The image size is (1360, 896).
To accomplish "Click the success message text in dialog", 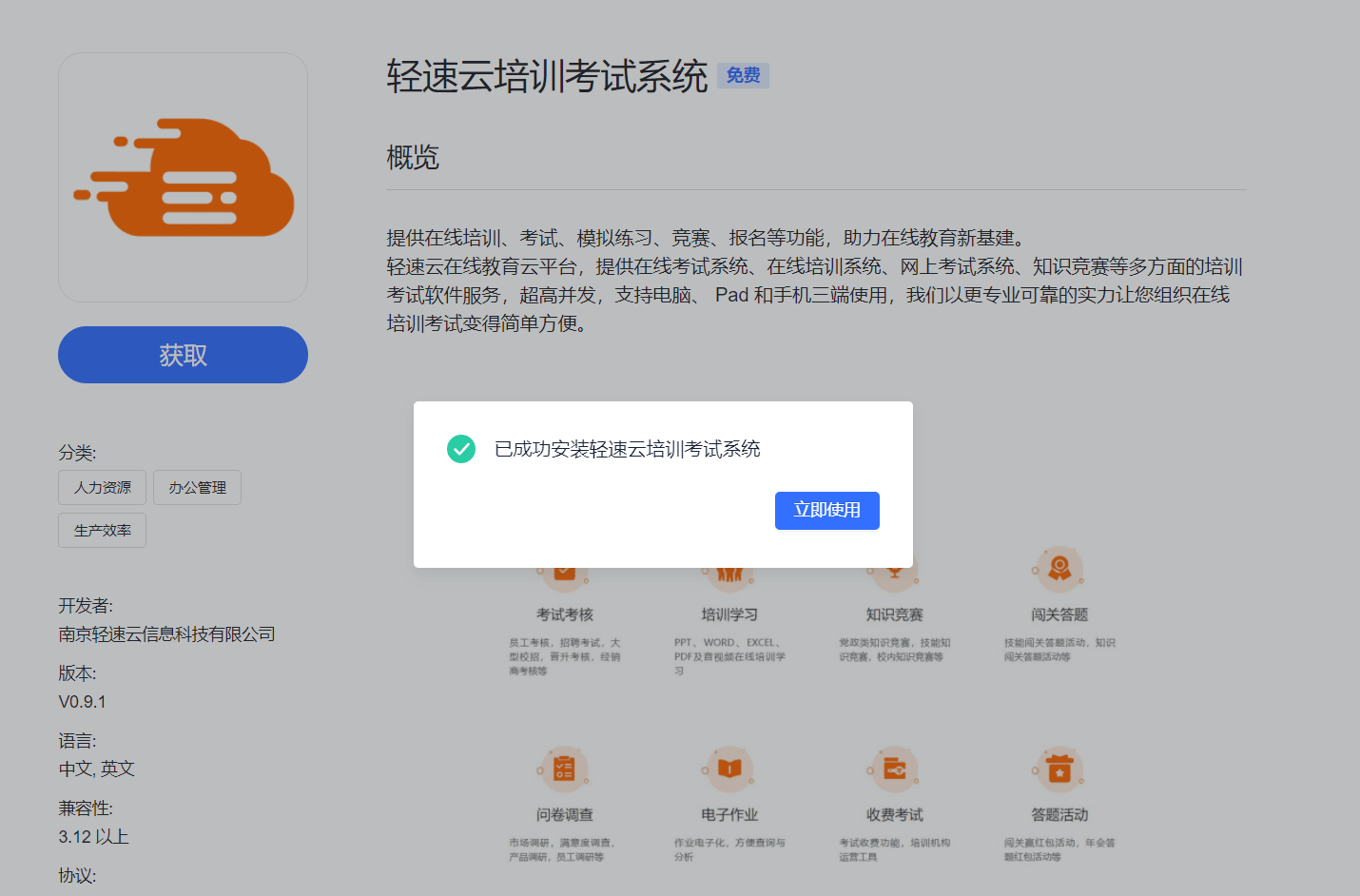I will [627, 449].
